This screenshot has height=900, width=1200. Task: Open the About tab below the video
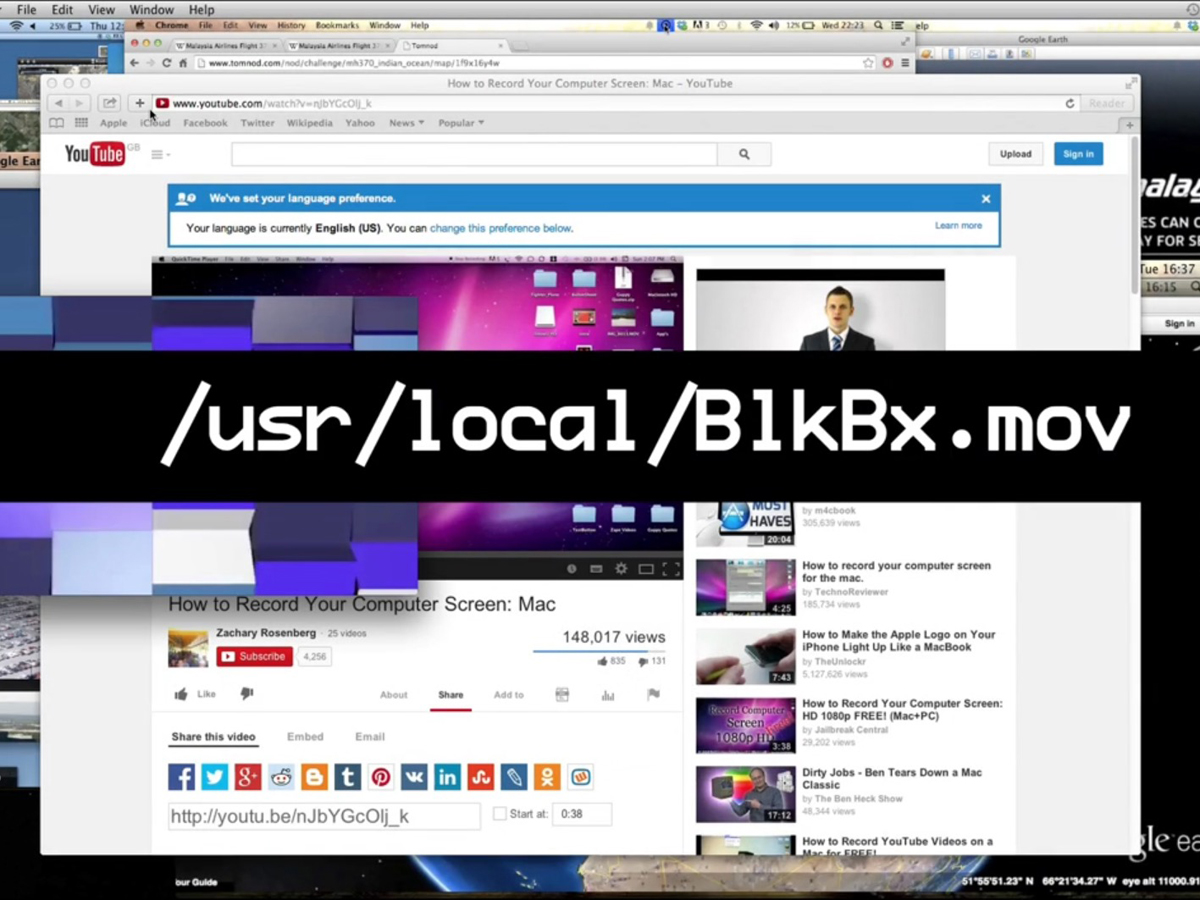coord(393,695)
